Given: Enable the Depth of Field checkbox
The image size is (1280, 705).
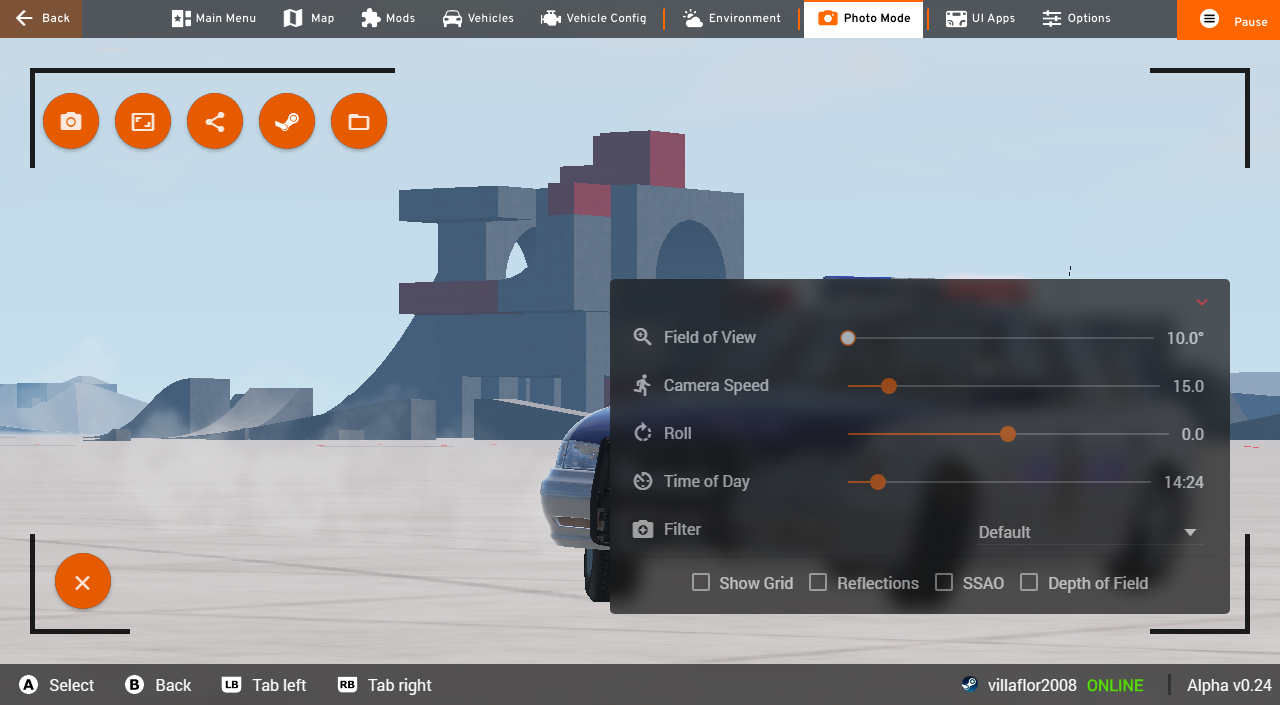Looking at the screenshot, I should coord(1029,582).
